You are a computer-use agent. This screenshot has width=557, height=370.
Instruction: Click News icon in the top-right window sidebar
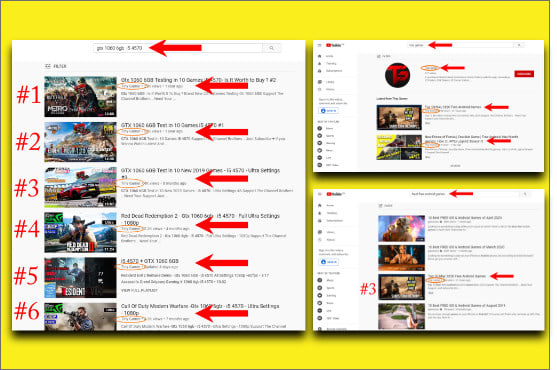click(319, 151)
